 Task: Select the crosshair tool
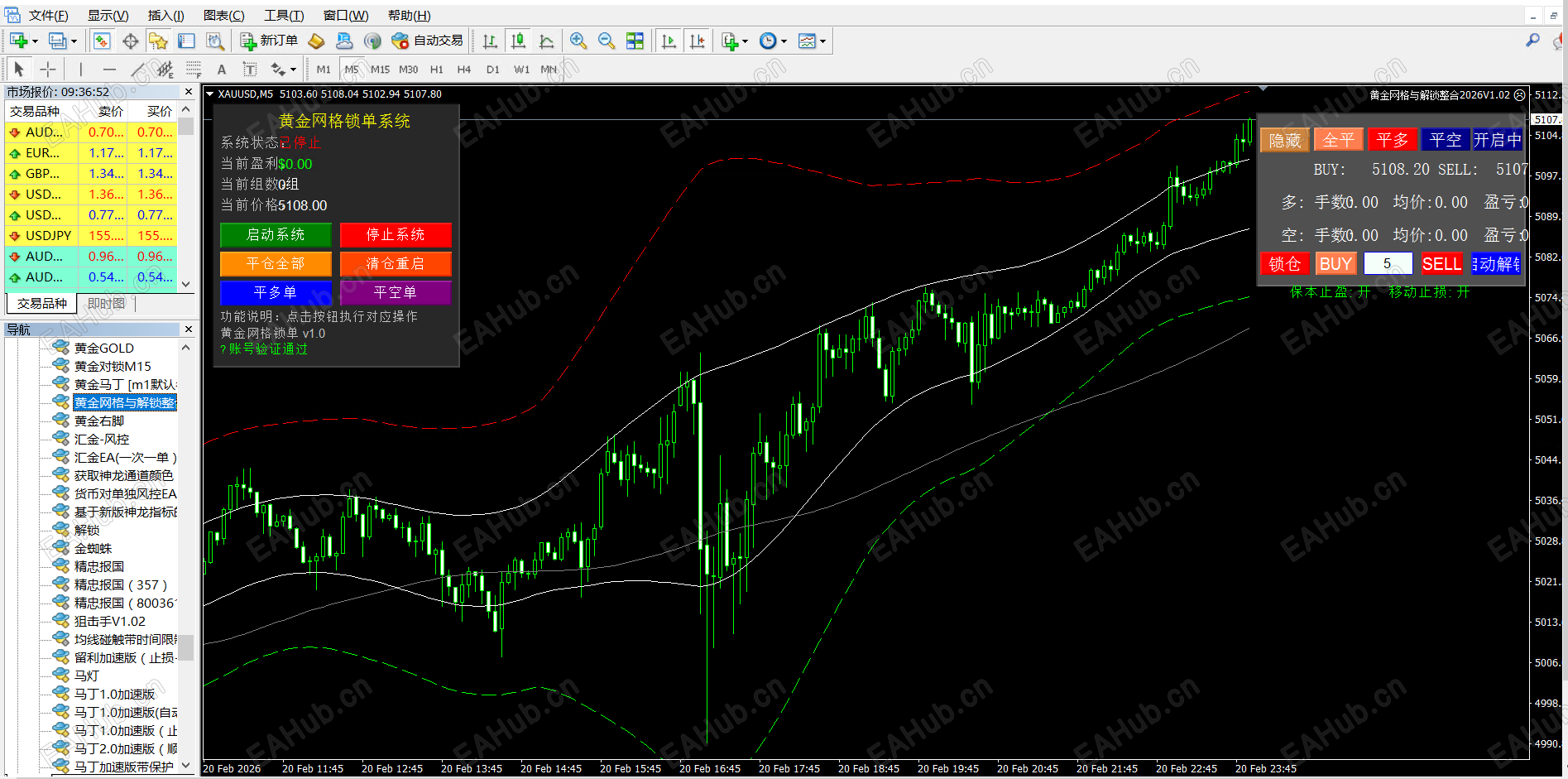coord(48,70)
